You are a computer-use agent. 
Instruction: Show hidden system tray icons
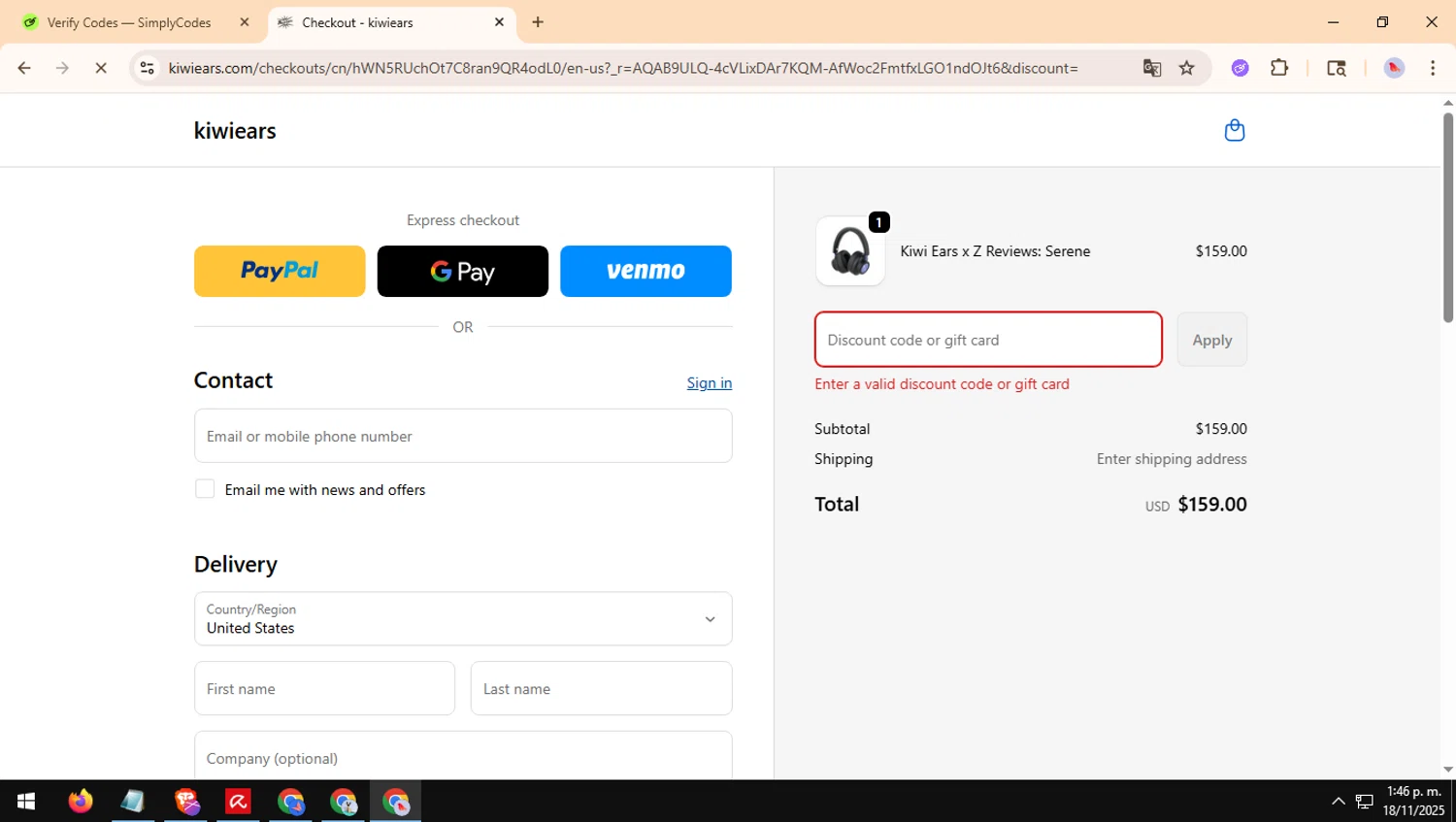[x=1339, y=802]
